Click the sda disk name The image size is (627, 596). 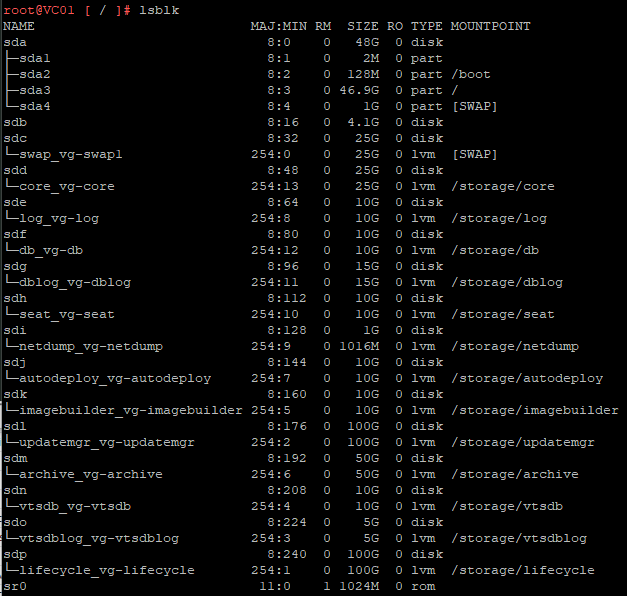(15, 42)
